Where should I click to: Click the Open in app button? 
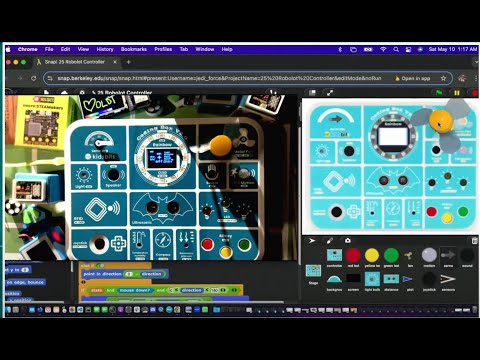(412, 78)
